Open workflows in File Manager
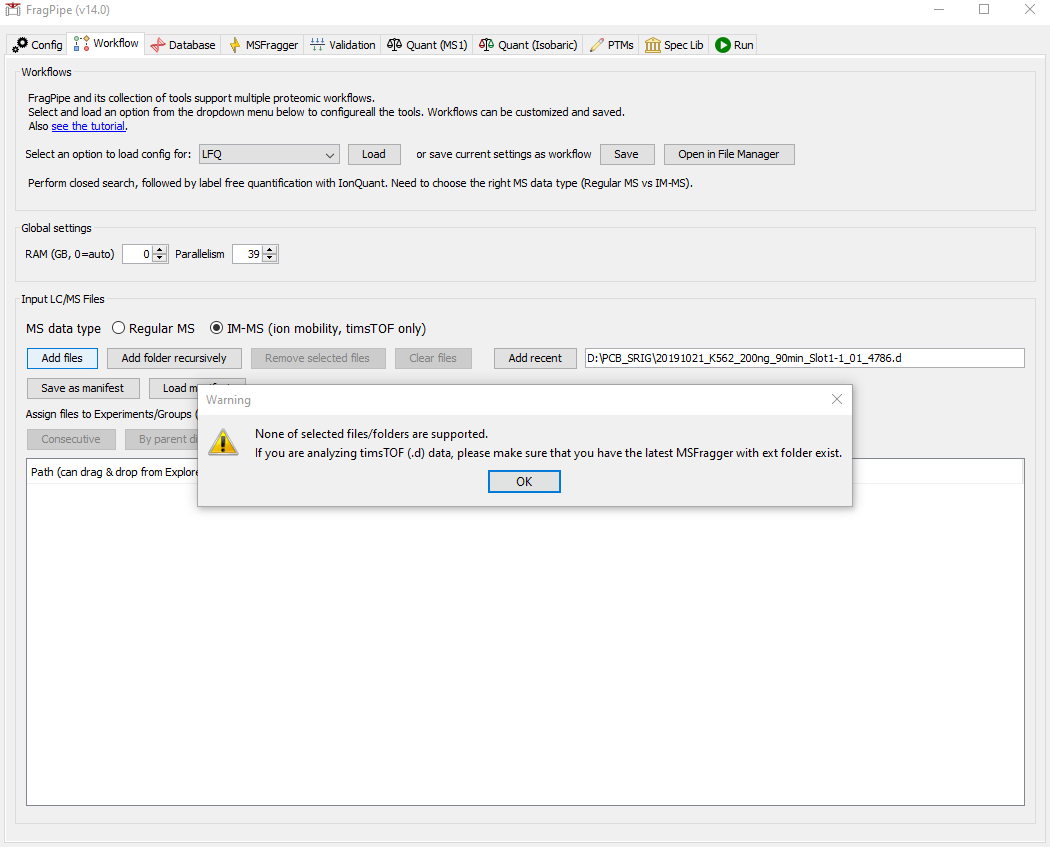Image resolution: width=1050 pixels, height=847 pixels. (x=729, y=154)
